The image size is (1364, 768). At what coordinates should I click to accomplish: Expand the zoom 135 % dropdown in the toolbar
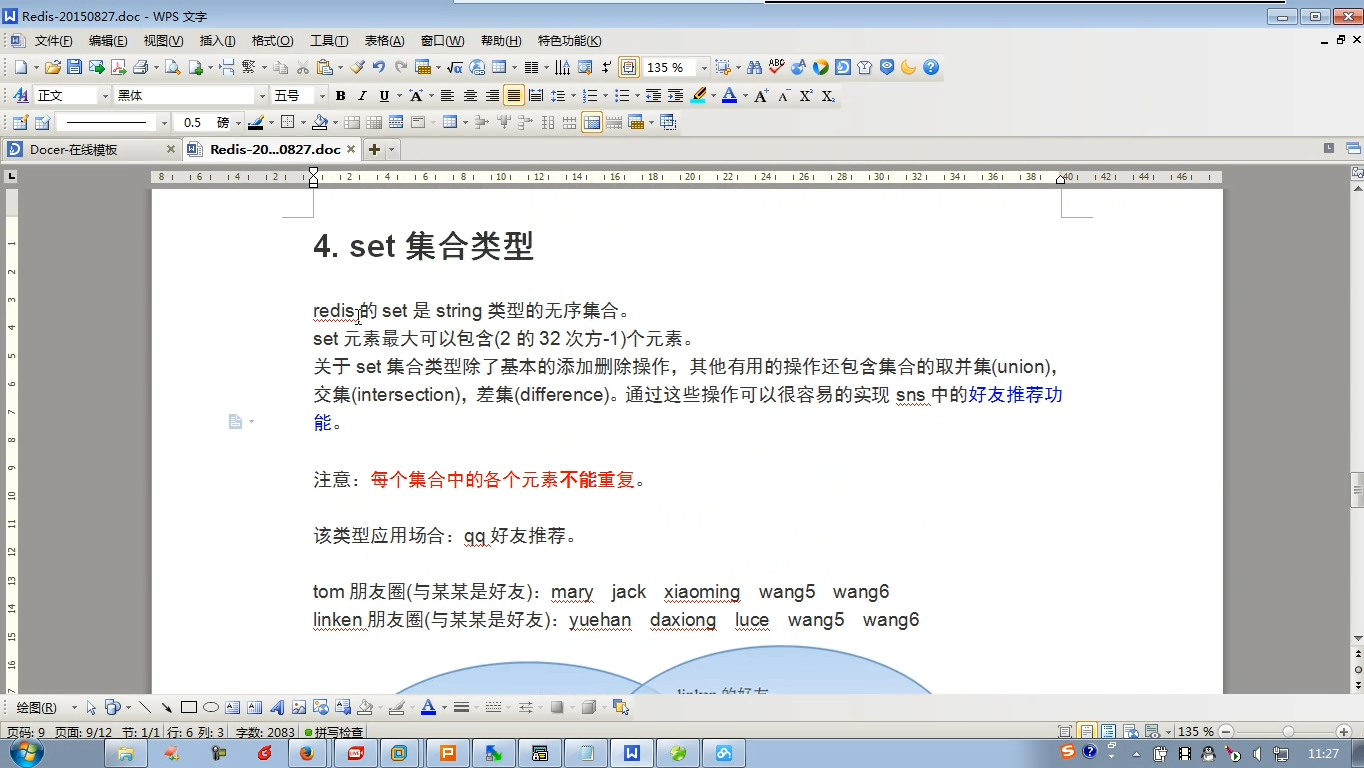point(703,68)
